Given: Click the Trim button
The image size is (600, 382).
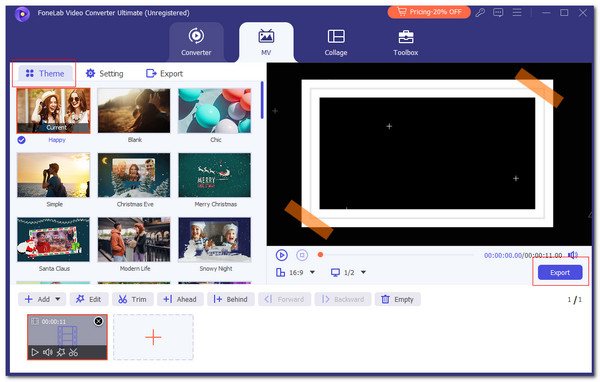Looking at the screenshot, I should (132, 299).
